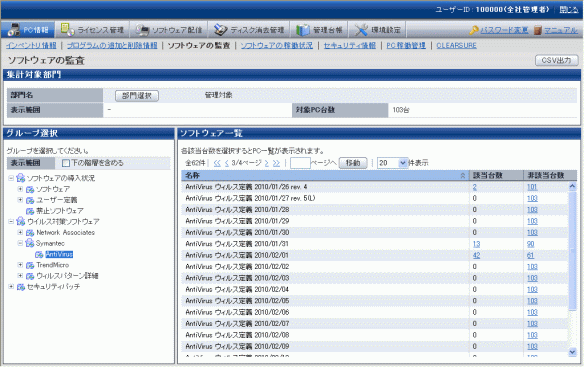
Task: Expand ウィルスパターン詳細 tree node
Action: pyautogui.click(x=20, y=275)
